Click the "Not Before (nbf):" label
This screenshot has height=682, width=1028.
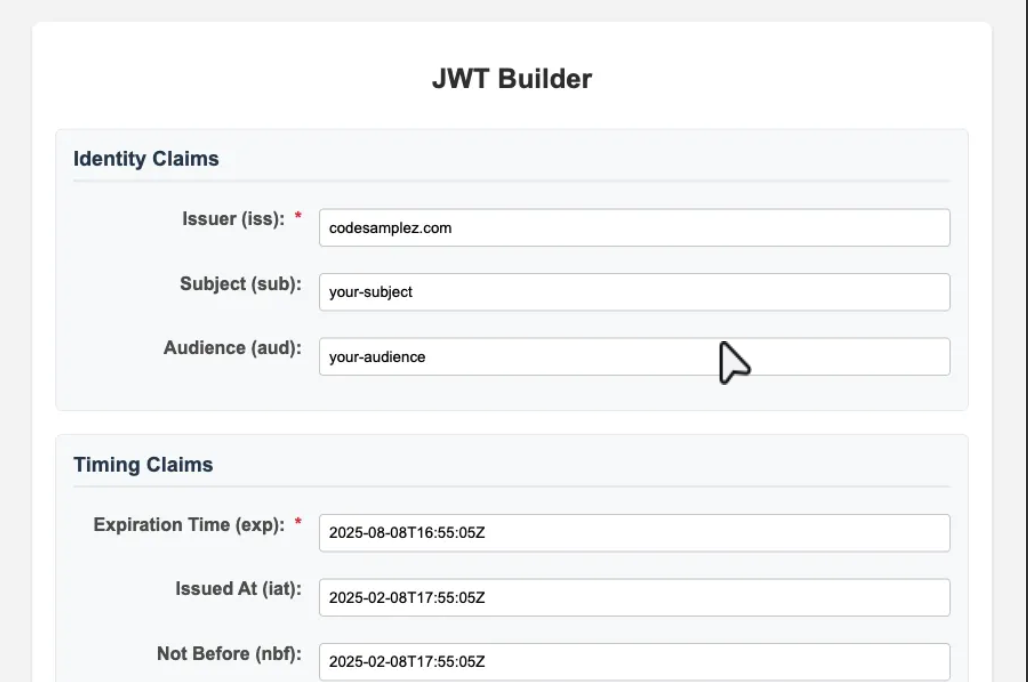tap(229, 654)
